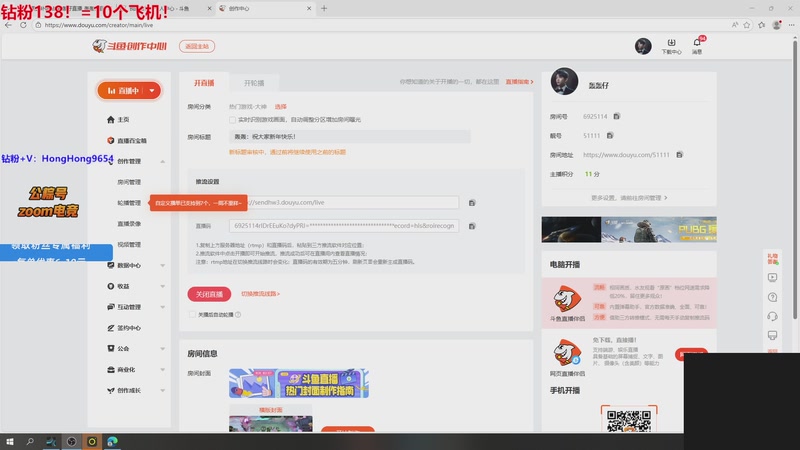Switch to the 开轮播 tab
Image resolution: width=800 pixels, height=450 pixels.
(254, 83)
